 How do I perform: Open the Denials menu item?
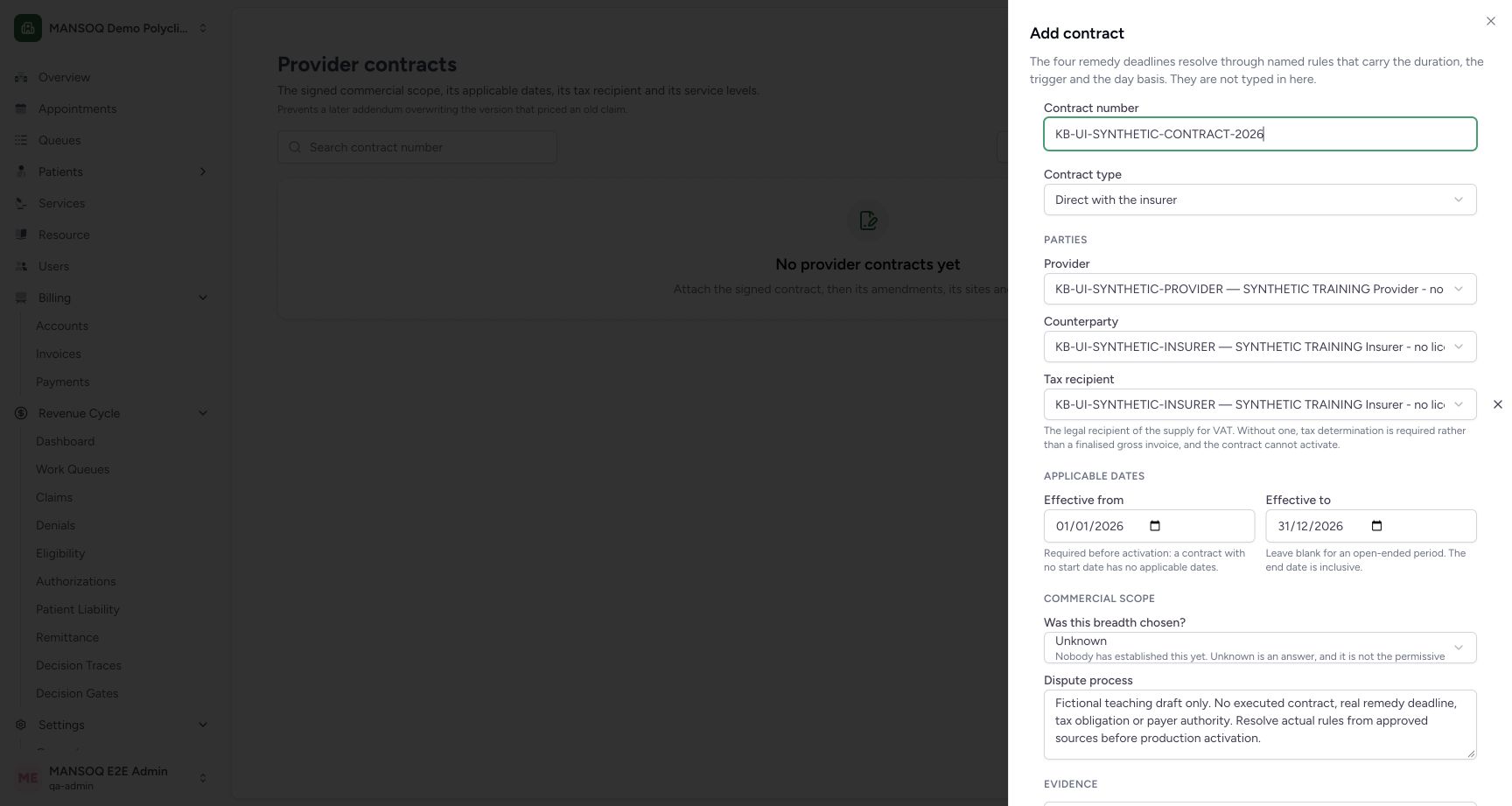coord(55,525)
